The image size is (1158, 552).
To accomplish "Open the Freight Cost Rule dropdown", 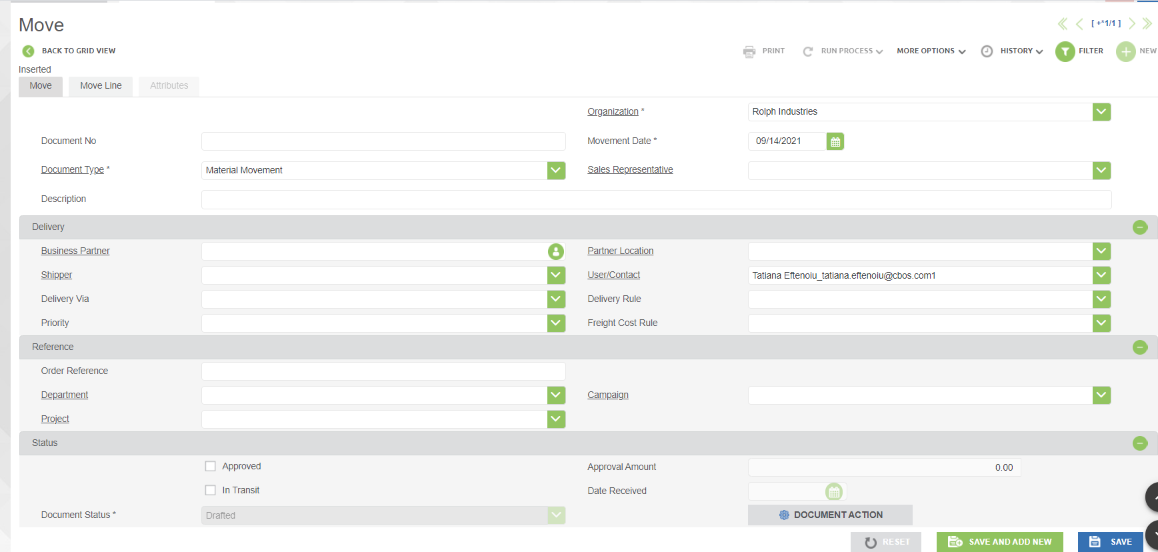I will coord(1101,323).
